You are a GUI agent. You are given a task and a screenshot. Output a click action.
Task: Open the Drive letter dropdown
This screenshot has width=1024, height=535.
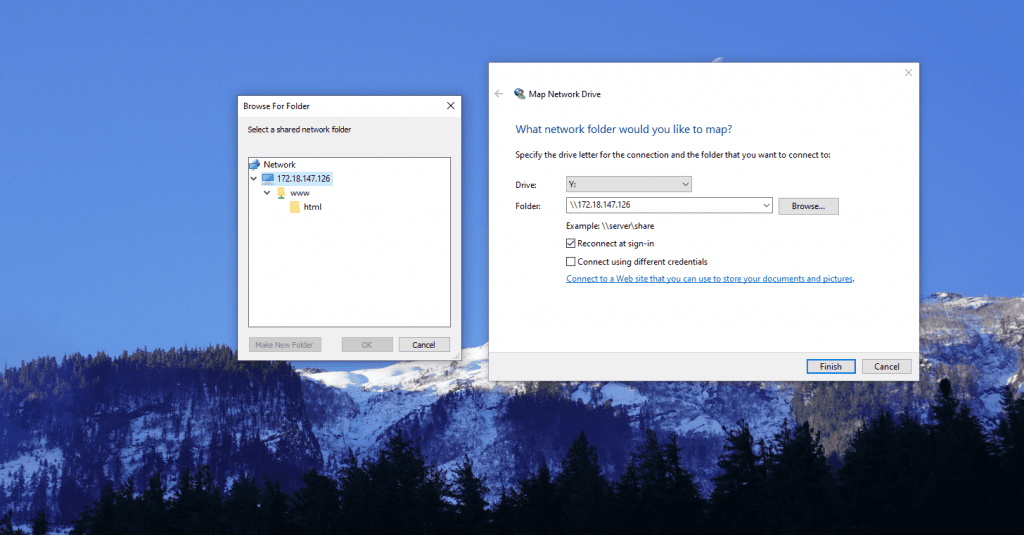click(x=628, y=184)
